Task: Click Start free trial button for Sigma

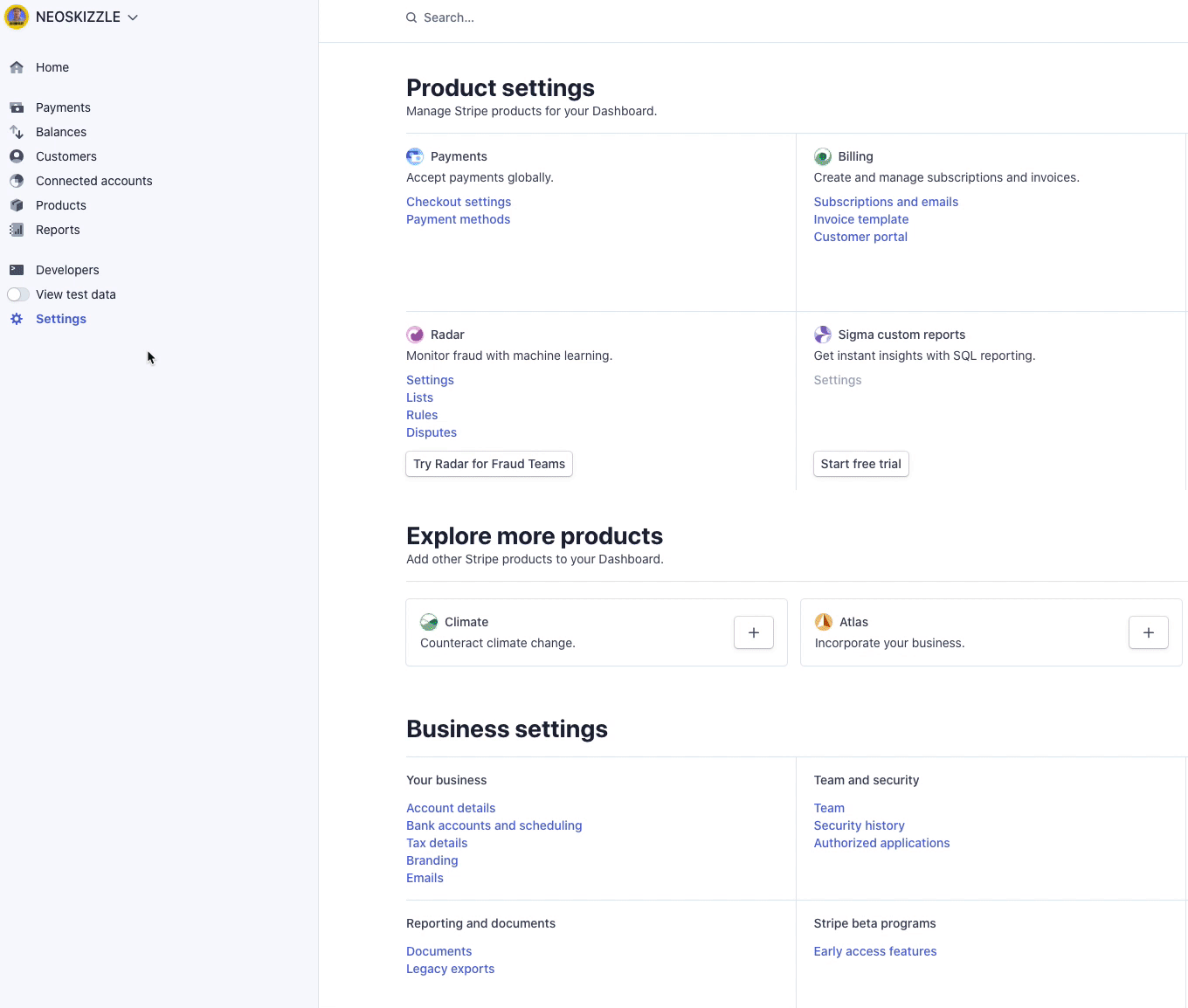Action: click(x=861, y=464)
